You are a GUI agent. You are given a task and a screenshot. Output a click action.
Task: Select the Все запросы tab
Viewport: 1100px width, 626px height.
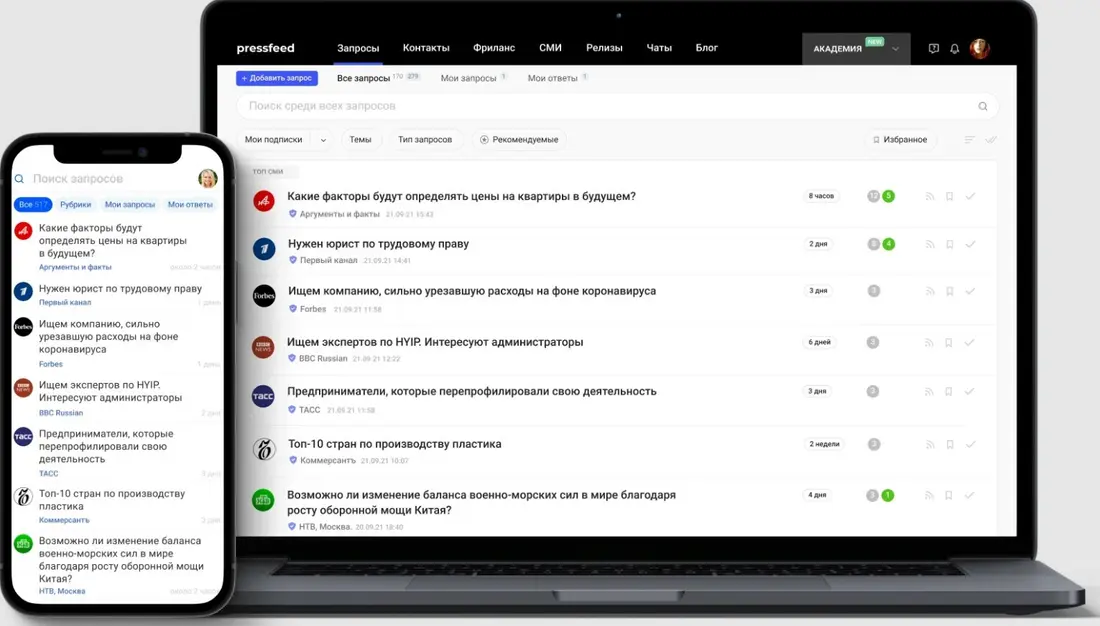tap(363, 78)
